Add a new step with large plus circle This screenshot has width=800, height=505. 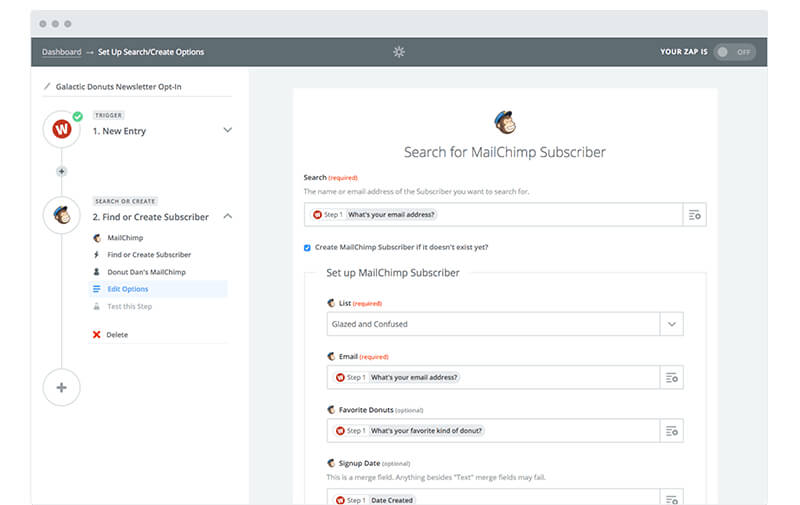[x=62, y=388]
